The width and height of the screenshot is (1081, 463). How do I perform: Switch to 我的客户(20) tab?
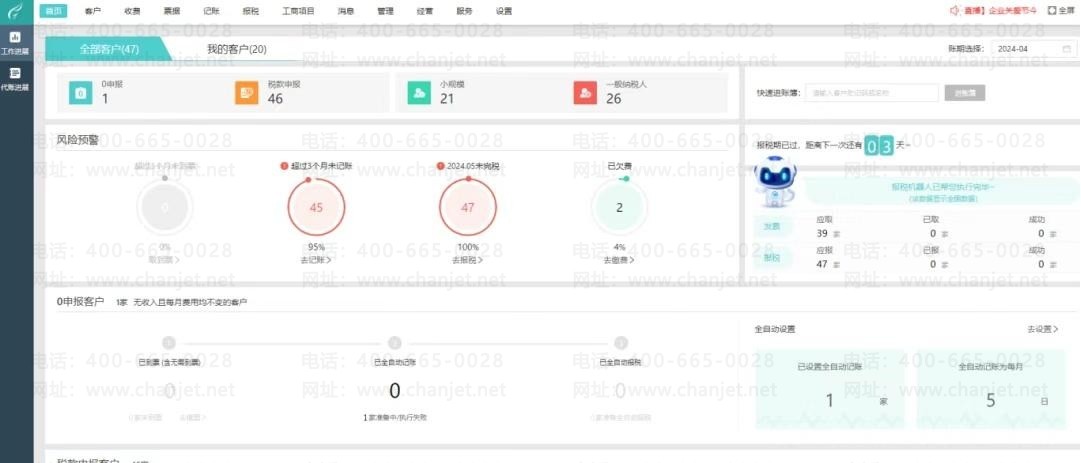pos(236,49)
